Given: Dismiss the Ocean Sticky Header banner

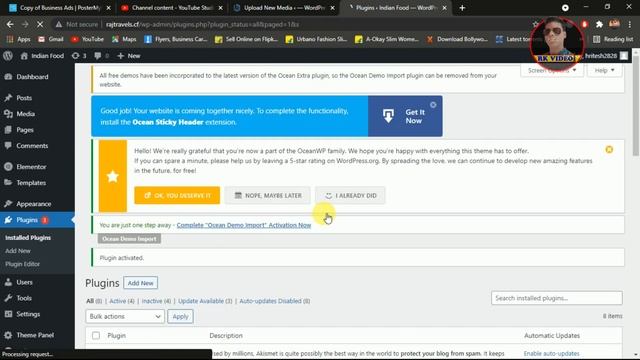Looking at the screenshot, I should (x=433, y=105).
